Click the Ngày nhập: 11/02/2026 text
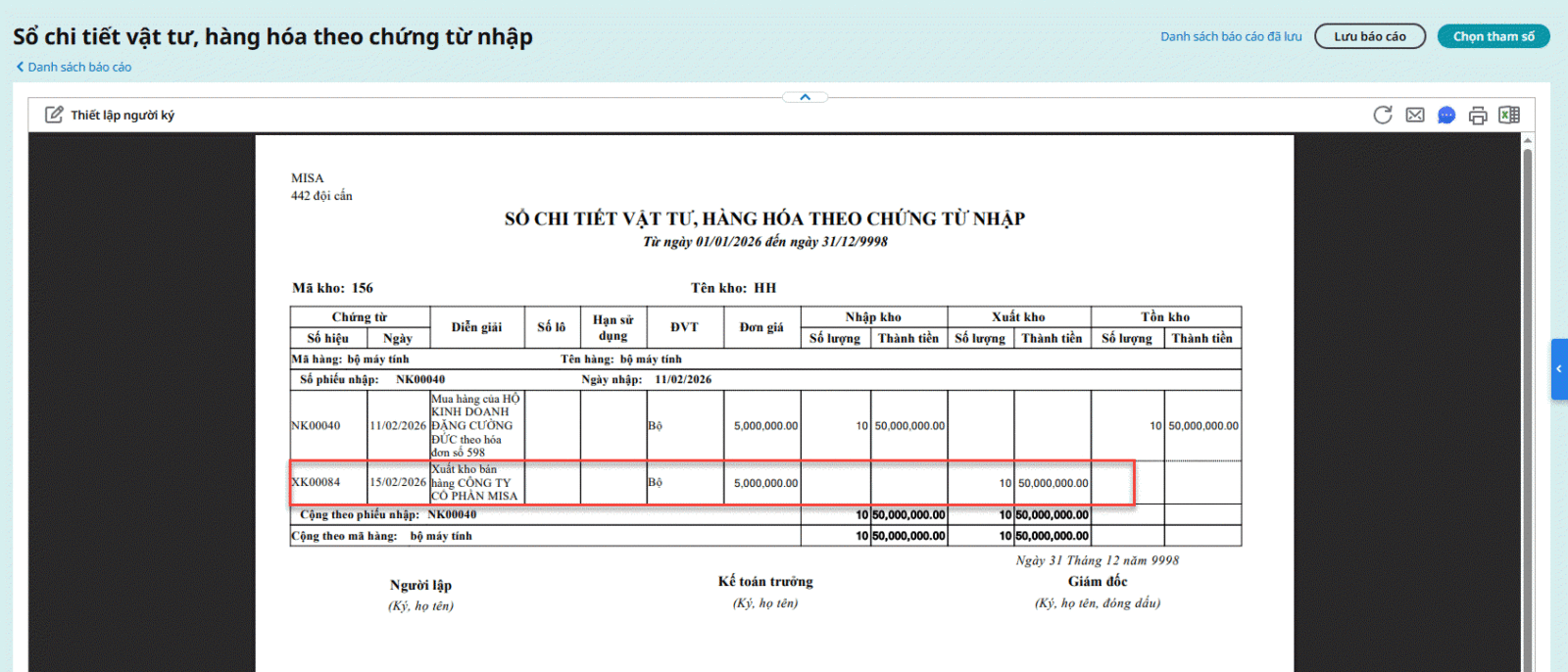The image size is (1568, 672). pos(647,379)
